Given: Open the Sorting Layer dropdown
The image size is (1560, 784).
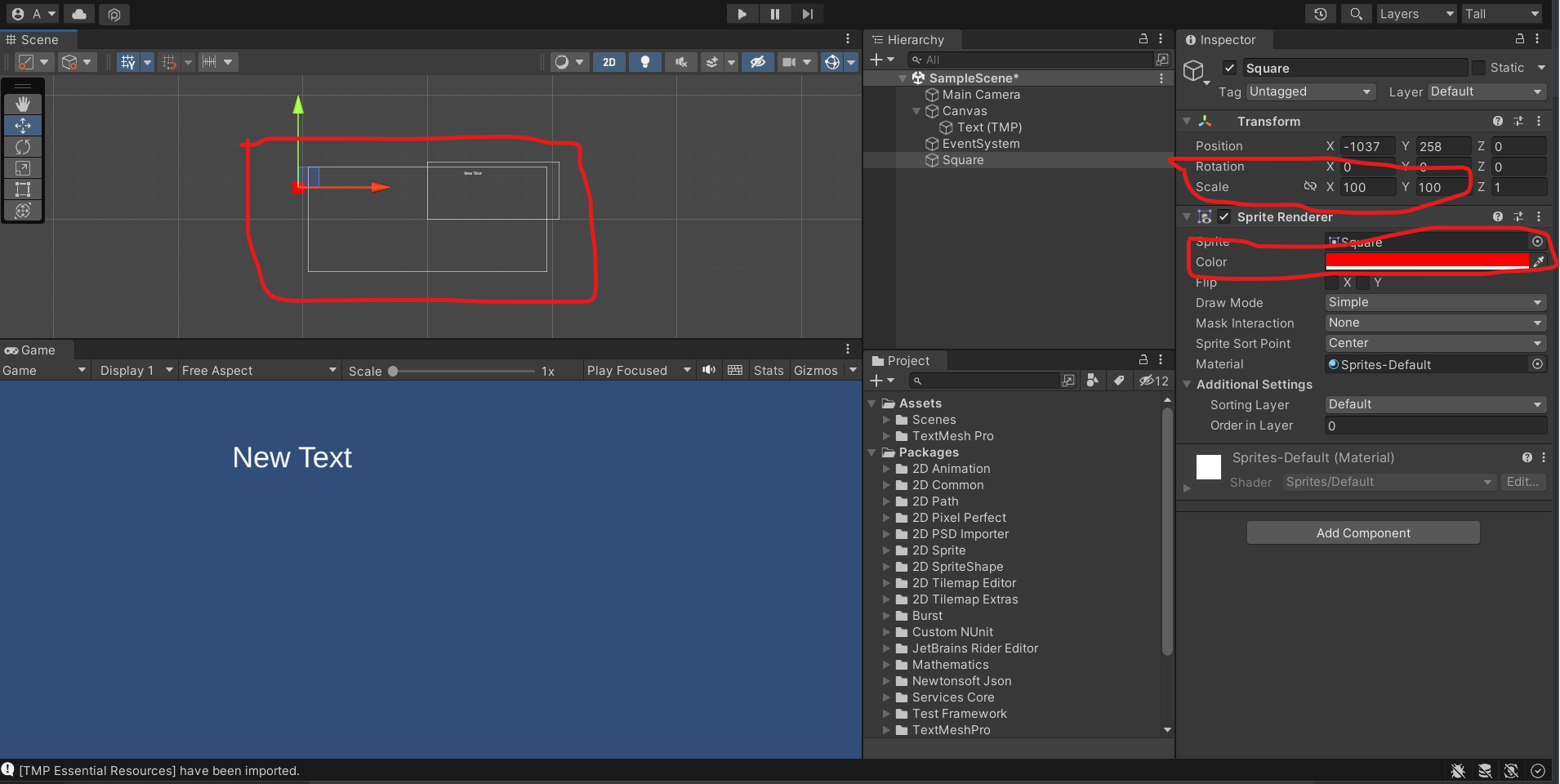Looking at the screenshot, I should click(x=1435, y=404).
